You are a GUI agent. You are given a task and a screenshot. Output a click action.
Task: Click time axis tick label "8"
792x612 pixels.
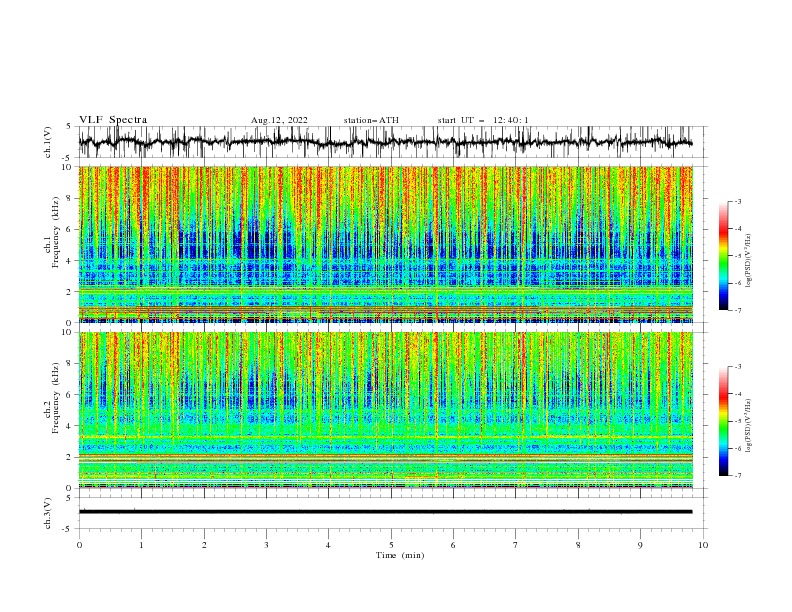(578, 545)
